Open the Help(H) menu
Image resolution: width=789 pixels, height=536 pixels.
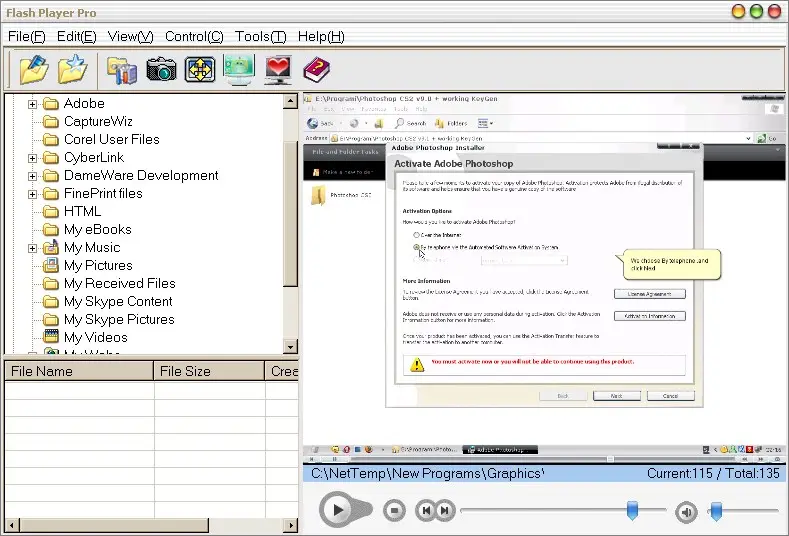click(x=321, y=36)
